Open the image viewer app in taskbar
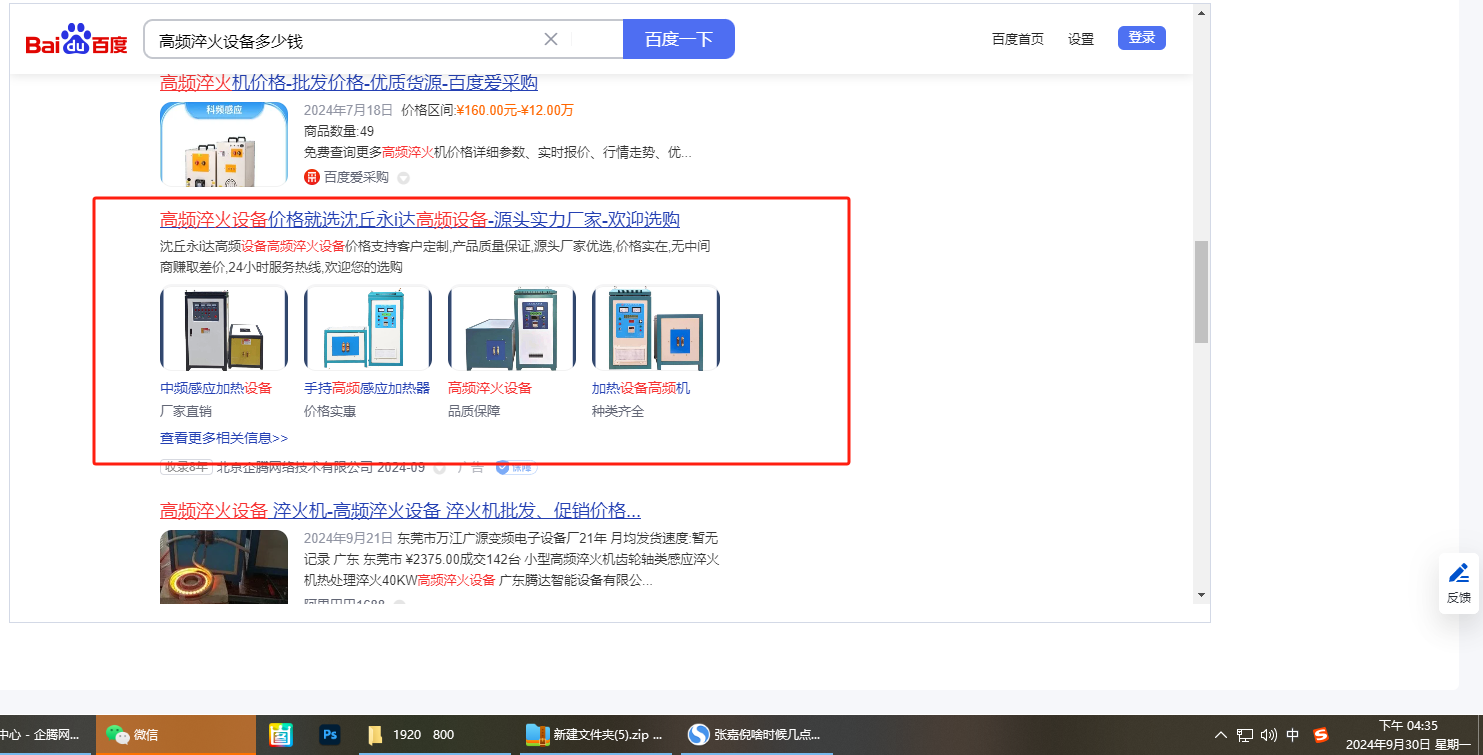Screen dimensions: 1483x755 point(281,735)
